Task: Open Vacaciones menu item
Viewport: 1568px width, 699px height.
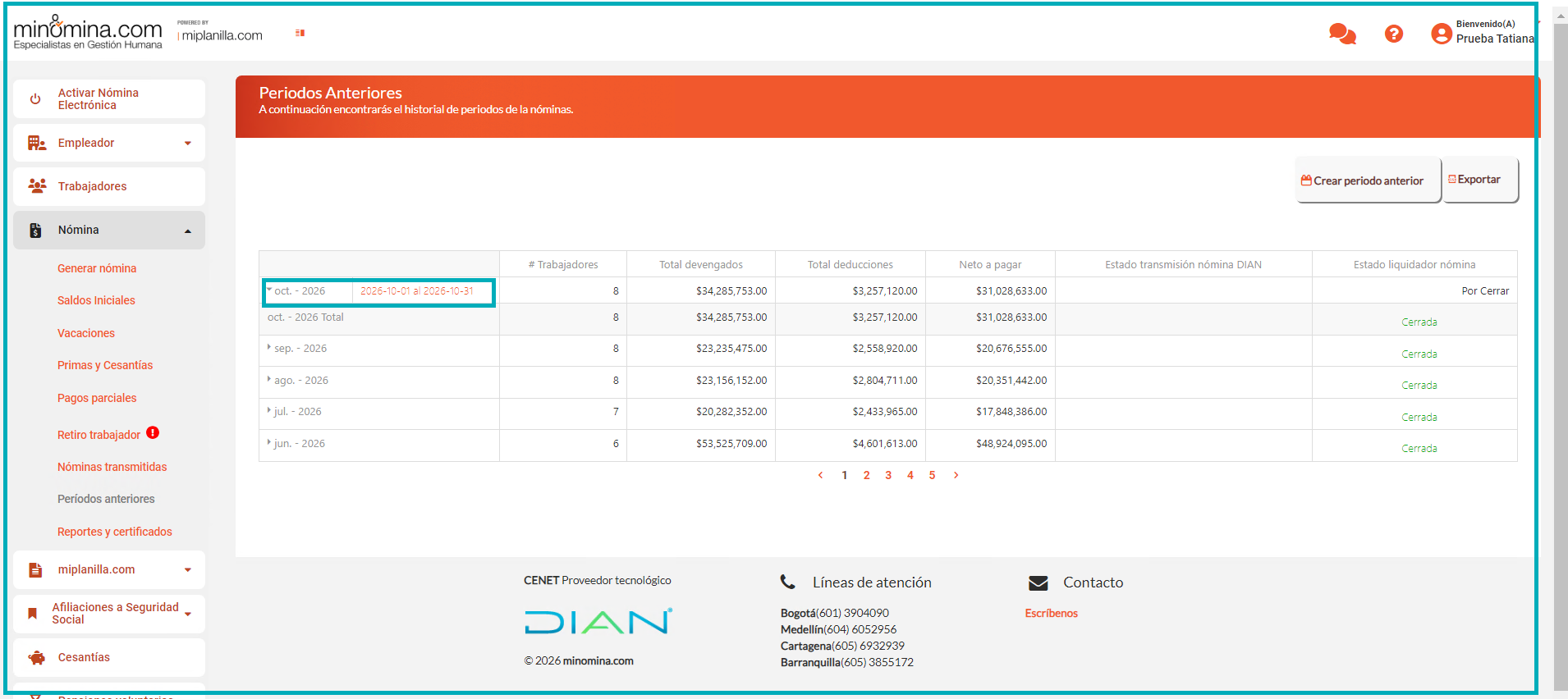Action: (x=86, y=333)
